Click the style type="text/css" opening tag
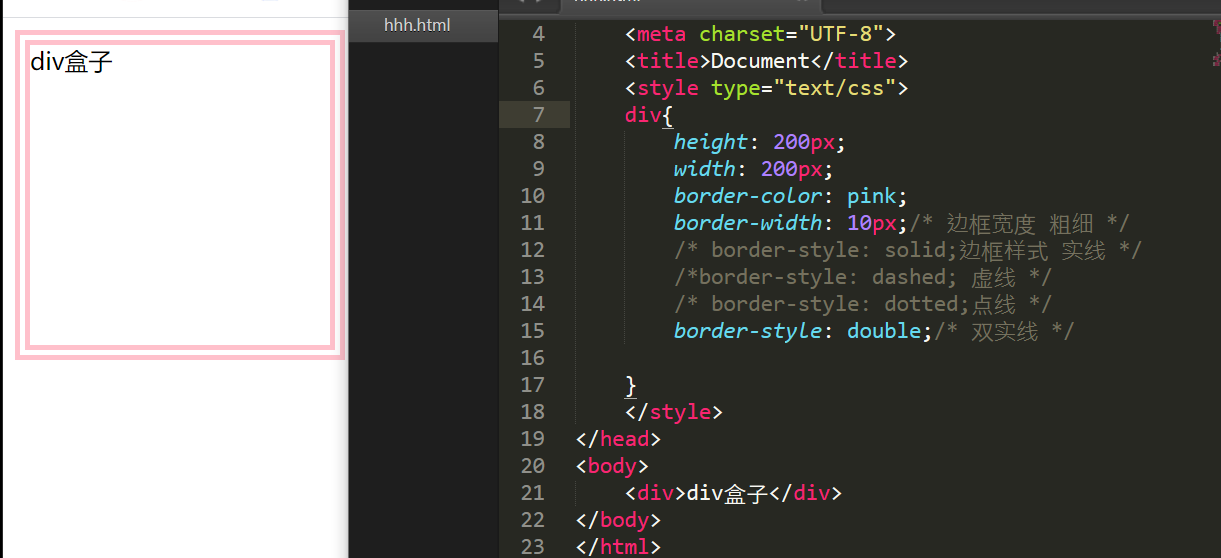The image size is (1221, 558). point(767,88)
